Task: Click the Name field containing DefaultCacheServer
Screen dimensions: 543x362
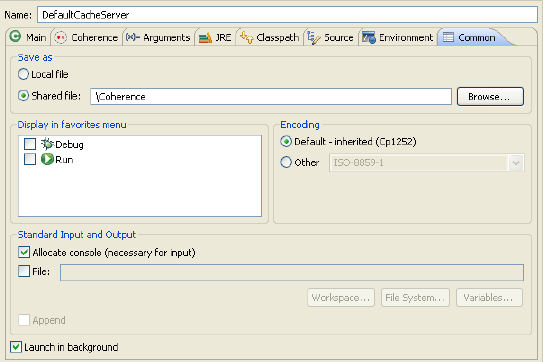Action: pos(287,15)
